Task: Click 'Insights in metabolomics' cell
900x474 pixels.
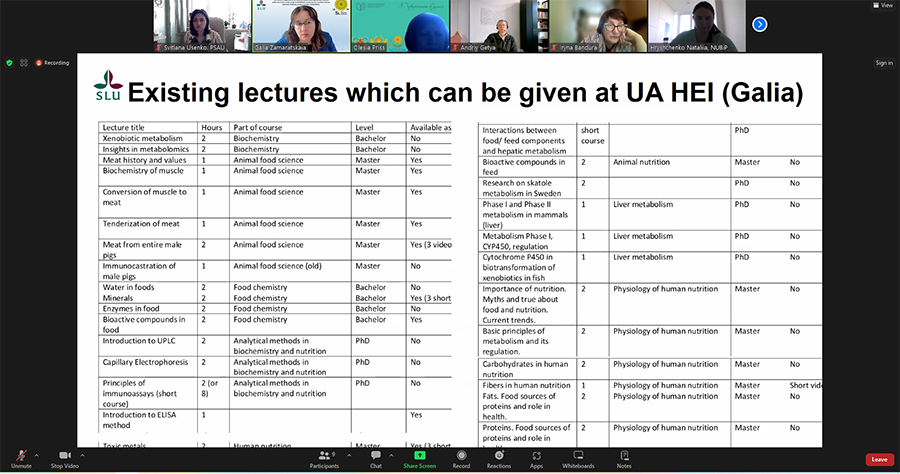Action: point(146,149)
